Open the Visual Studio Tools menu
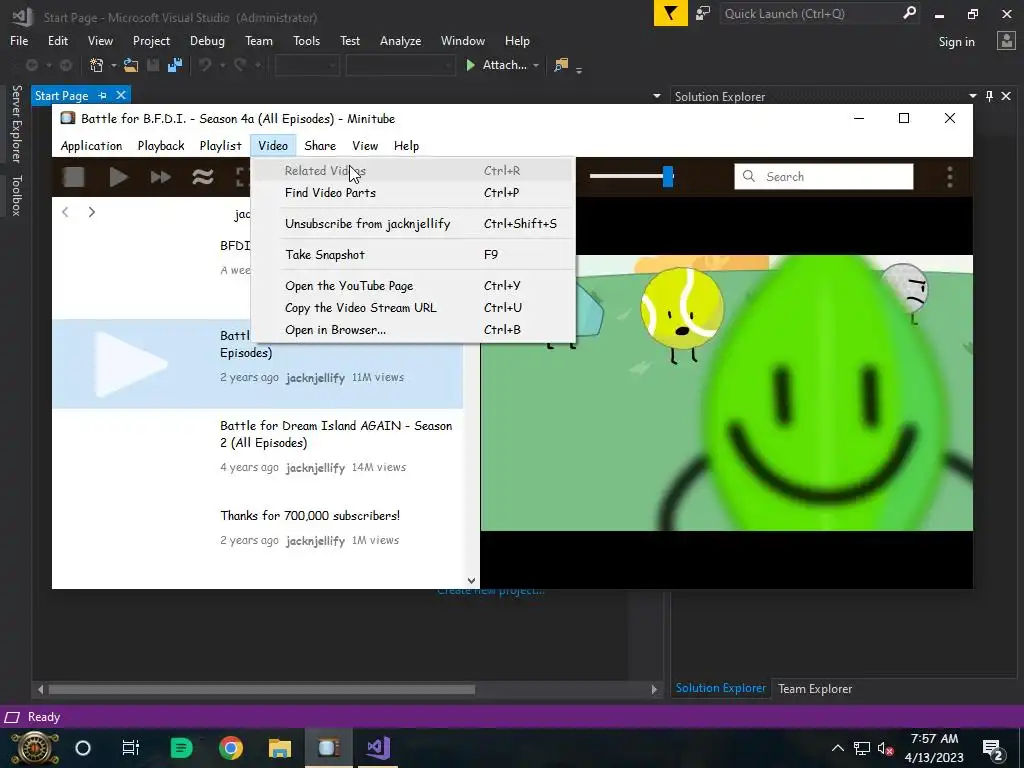 click(x=306, y=40)
